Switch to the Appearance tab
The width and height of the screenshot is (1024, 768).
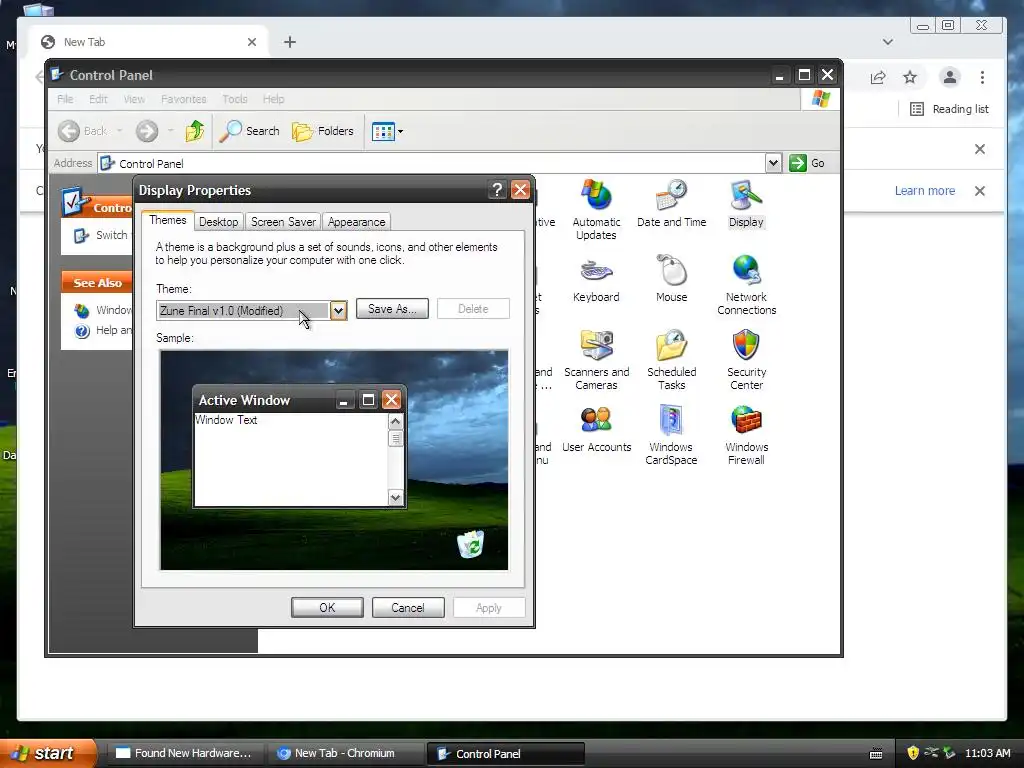(357, 222)
